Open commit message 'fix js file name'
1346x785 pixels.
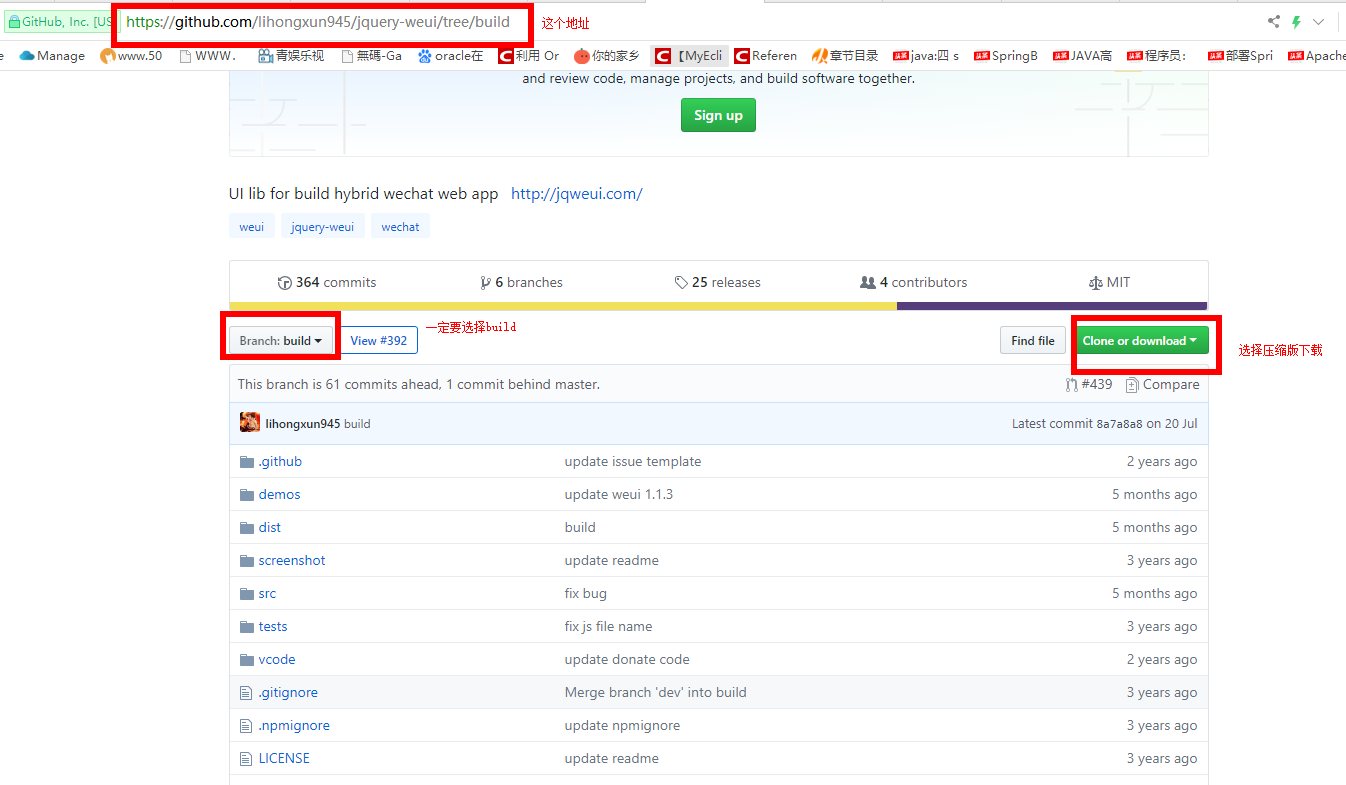[608, 627]
